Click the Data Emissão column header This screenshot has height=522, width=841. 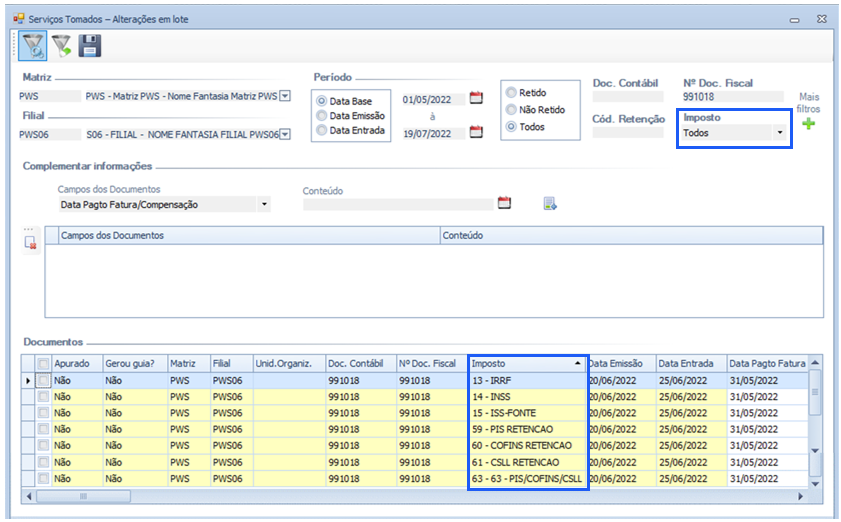click(620, 363)
